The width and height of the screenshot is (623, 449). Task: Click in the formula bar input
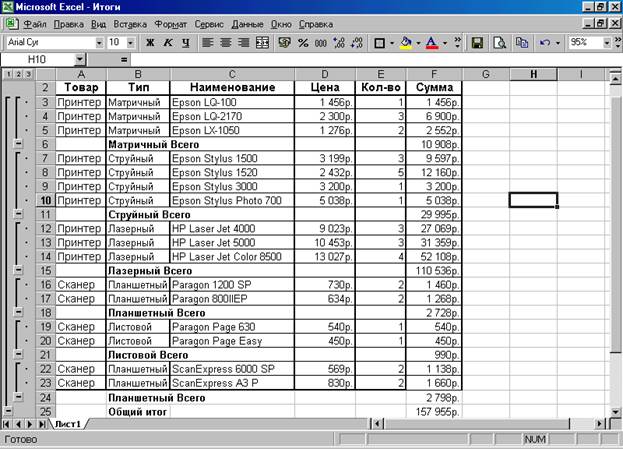pyautogui.click(x=375, y=60)
